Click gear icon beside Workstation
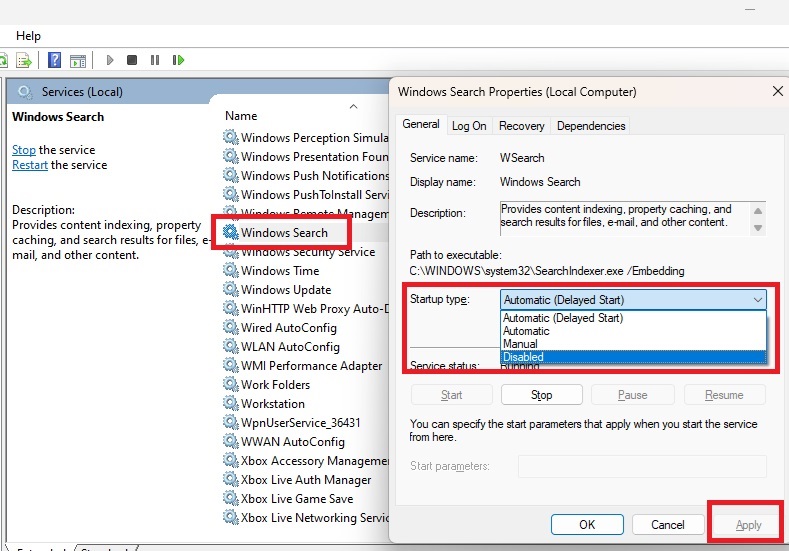This screenshot has height=551, width=789. 230,403
